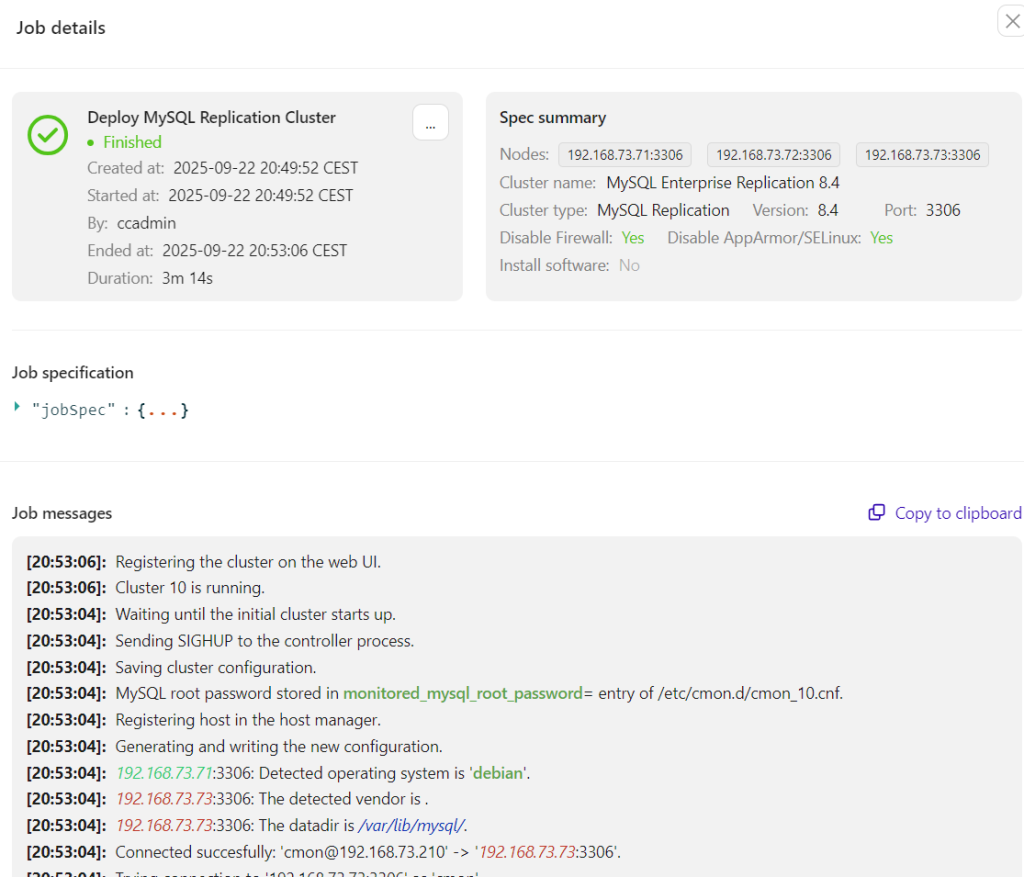This screenshot has height=877, width=1024.
Task: Select node chip 192.168.73.73:3306
Action: pyautogui.click(x=922, y=155)
